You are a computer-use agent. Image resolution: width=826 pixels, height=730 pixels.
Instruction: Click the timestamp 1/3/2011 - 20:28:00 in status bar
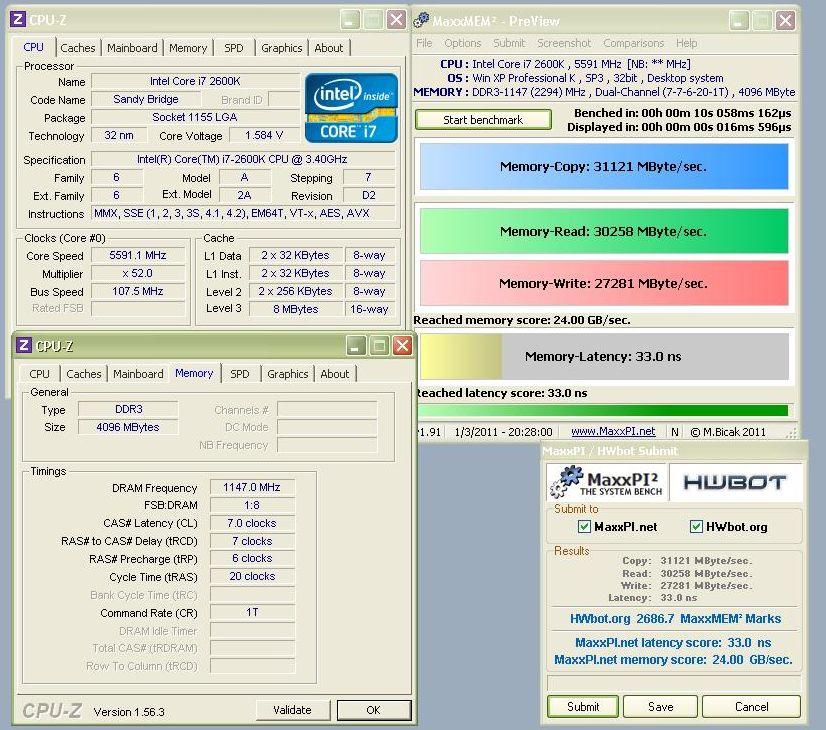504,432
